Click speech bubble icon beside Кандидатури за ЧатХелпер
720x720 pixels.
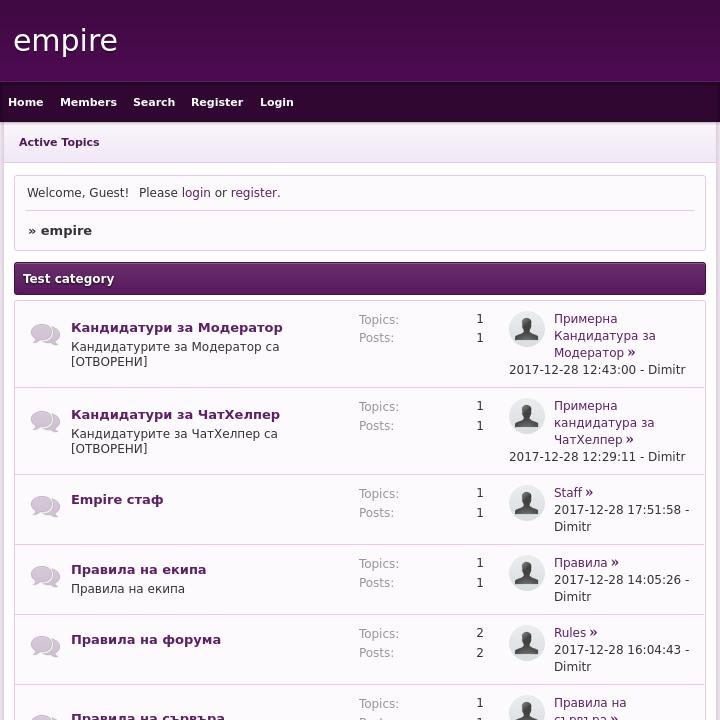tap(45, 421)
